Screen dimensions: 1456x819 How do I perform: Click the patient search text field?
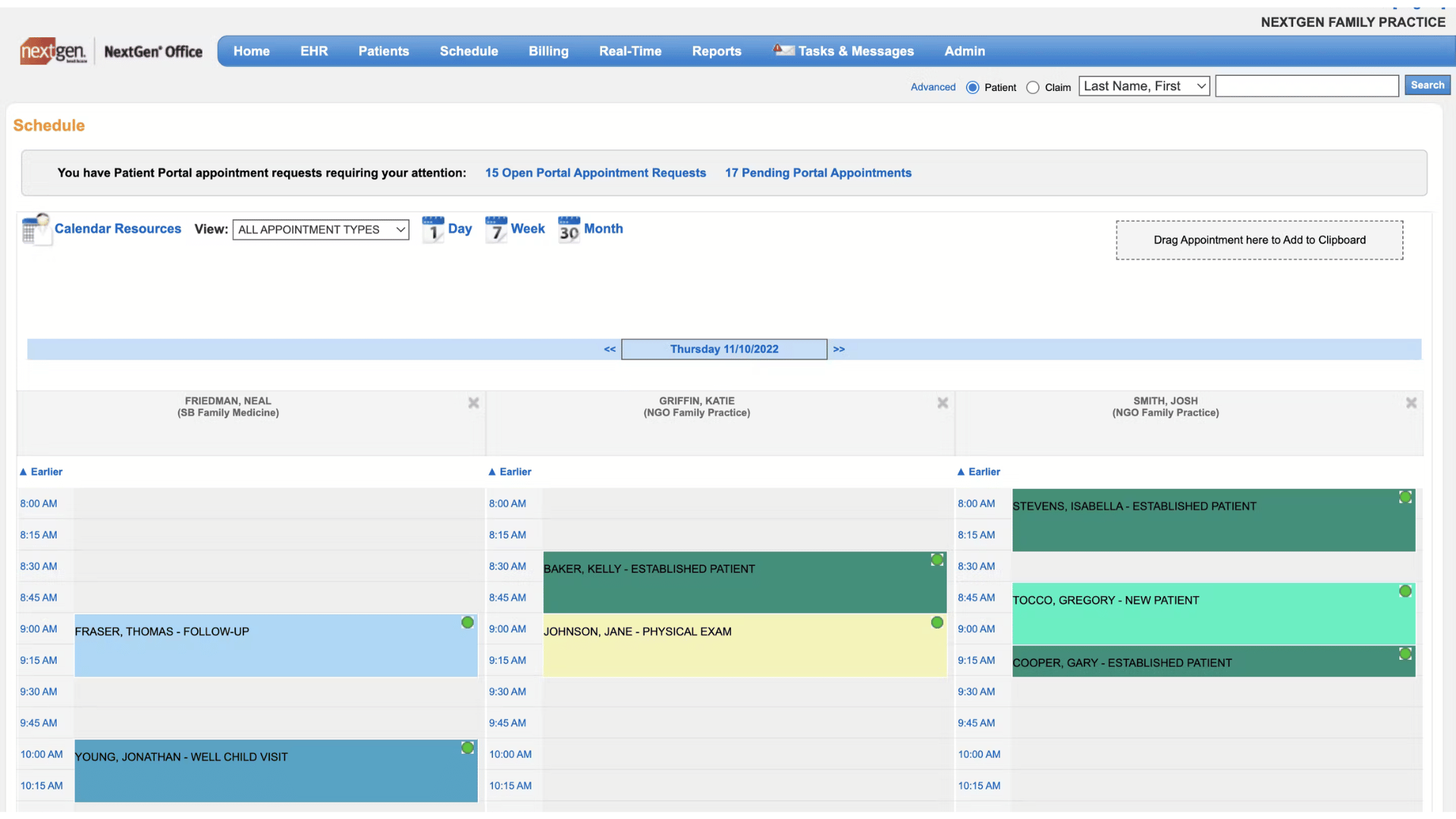point(1306,86)
